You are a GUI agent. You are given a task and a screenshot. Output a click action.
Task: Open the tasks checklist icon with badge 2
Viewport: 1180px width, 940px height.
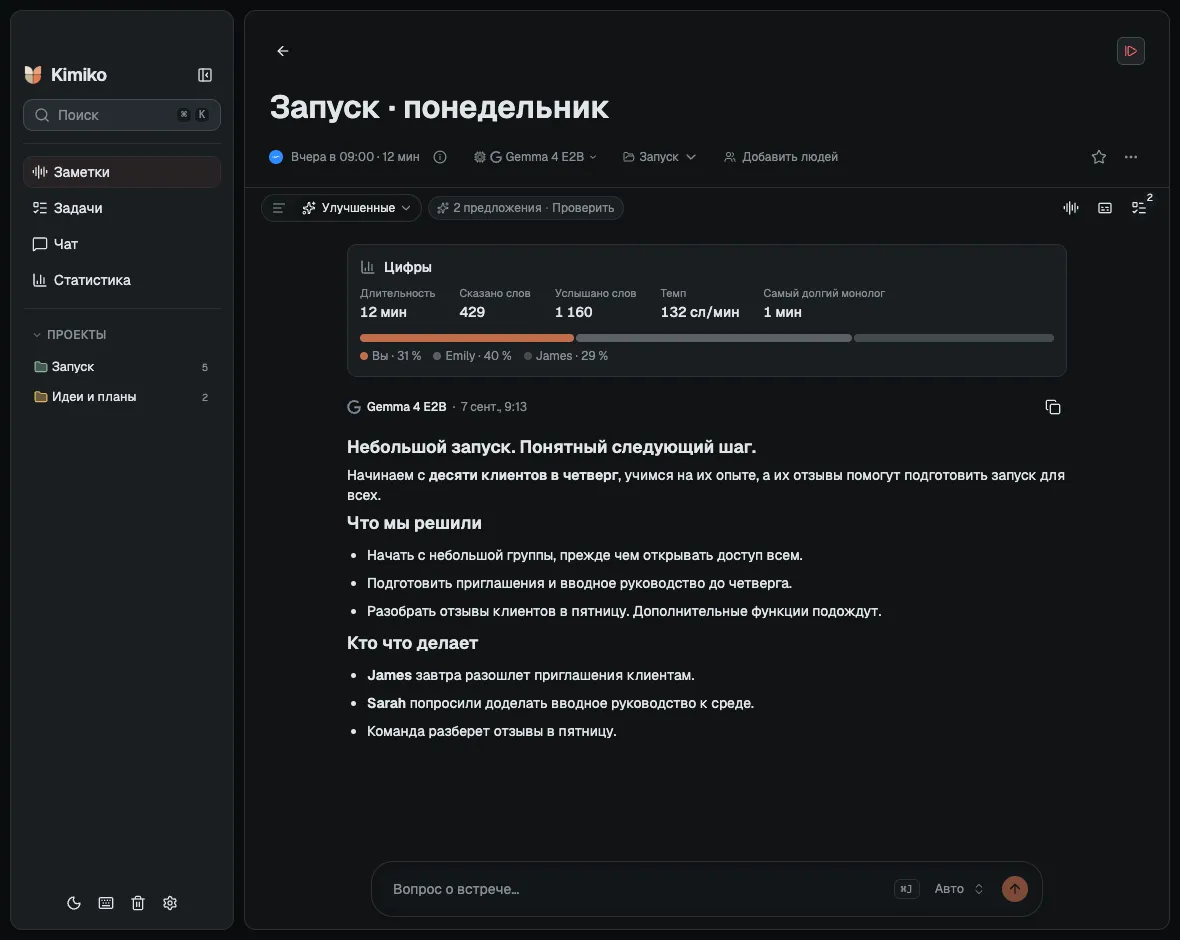tap(1139, 208)
